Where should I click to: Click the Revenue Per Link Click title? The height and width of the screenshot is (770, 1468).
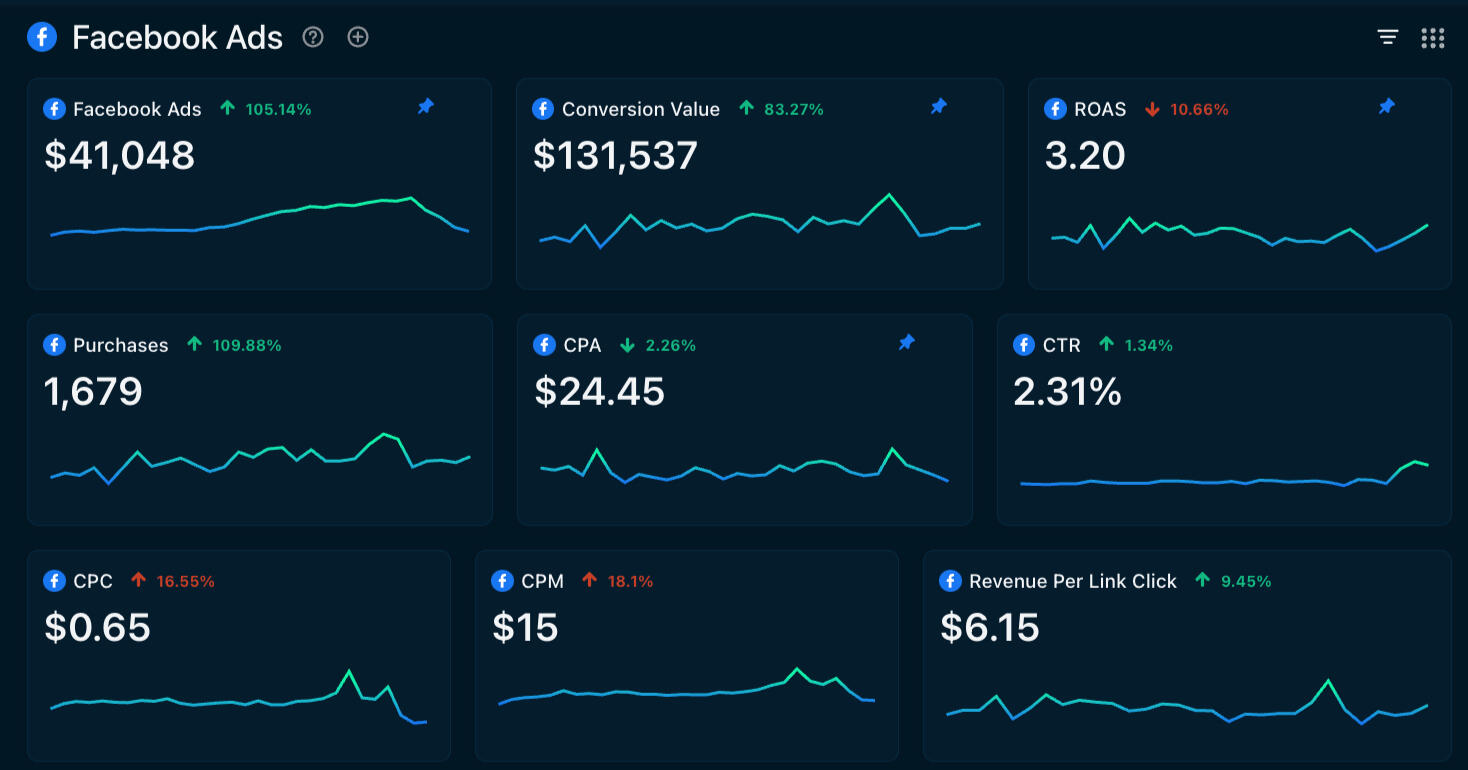pos(1072,581)
